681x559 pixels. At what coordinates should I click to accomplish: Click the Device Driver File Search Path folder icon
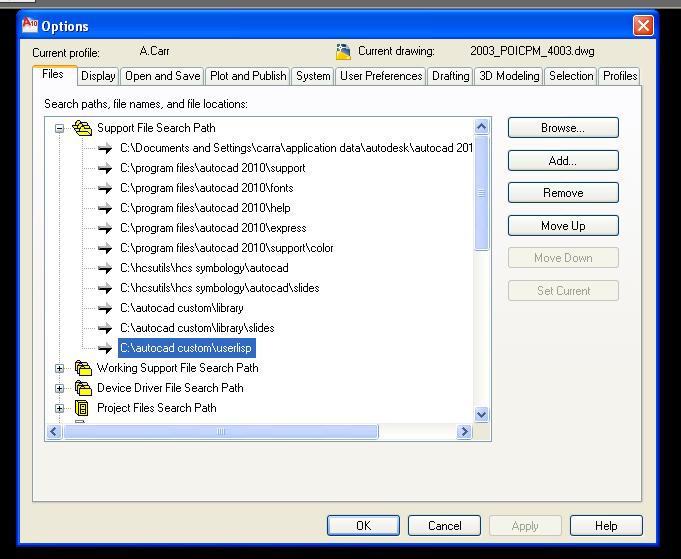(83, 388)
